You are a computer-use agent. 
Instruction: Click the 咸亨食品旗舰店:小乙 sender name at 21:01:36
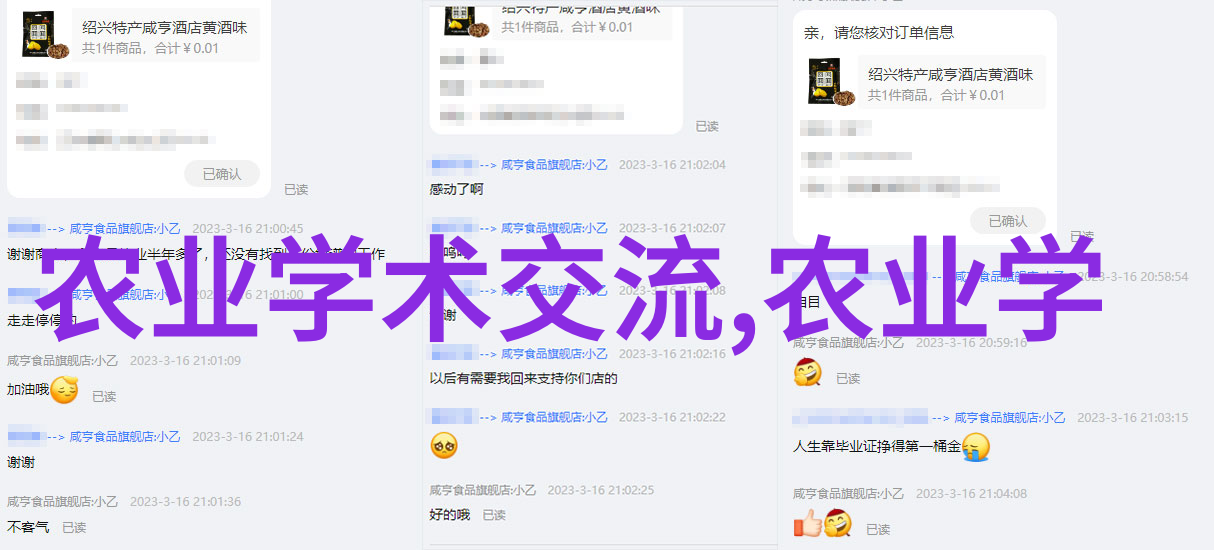pyautogui.click(x=61, y=502)
